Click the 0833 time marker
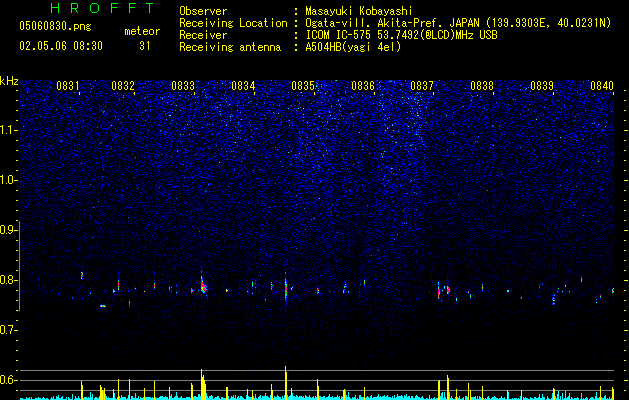 click(183, 86)
